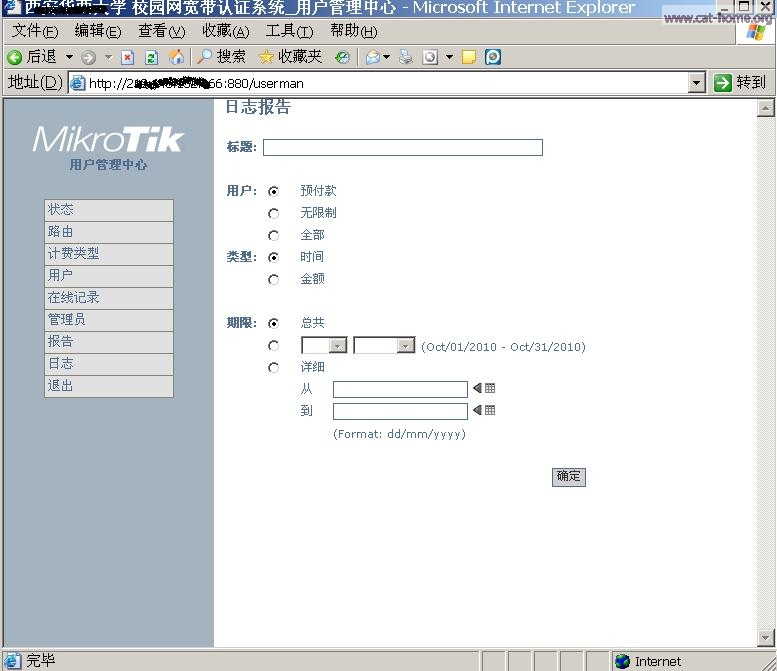Image resolution: width=777 pixels, height=671 pixels.
Task: Open calendar picker next to 到 field
Action: coord(490,410)
